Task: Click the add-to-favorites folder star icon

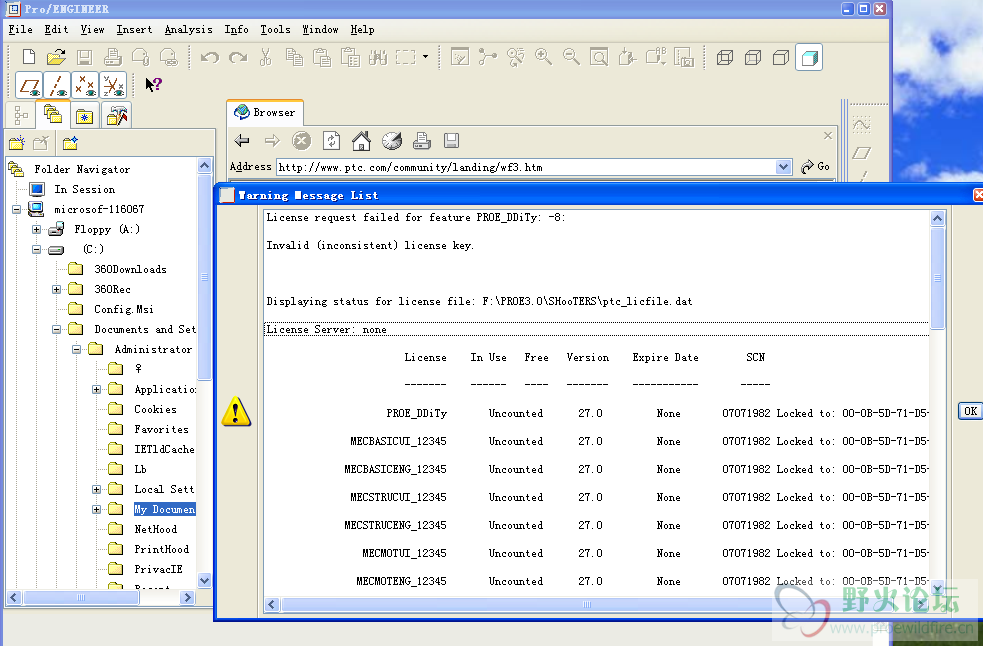Action: coord(70,144)
